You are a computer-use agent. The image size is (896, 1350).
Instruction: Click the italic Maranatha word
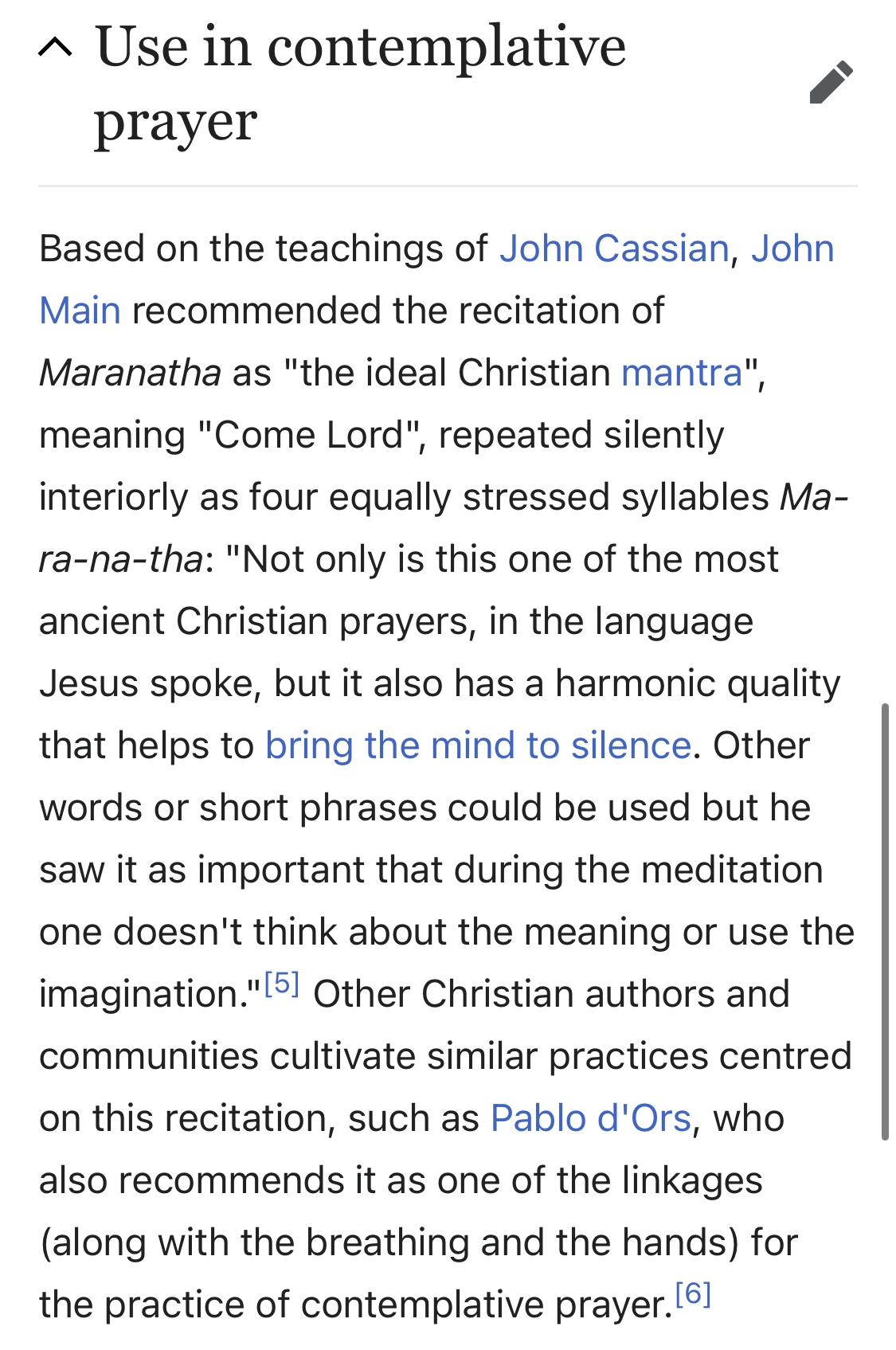131,373
